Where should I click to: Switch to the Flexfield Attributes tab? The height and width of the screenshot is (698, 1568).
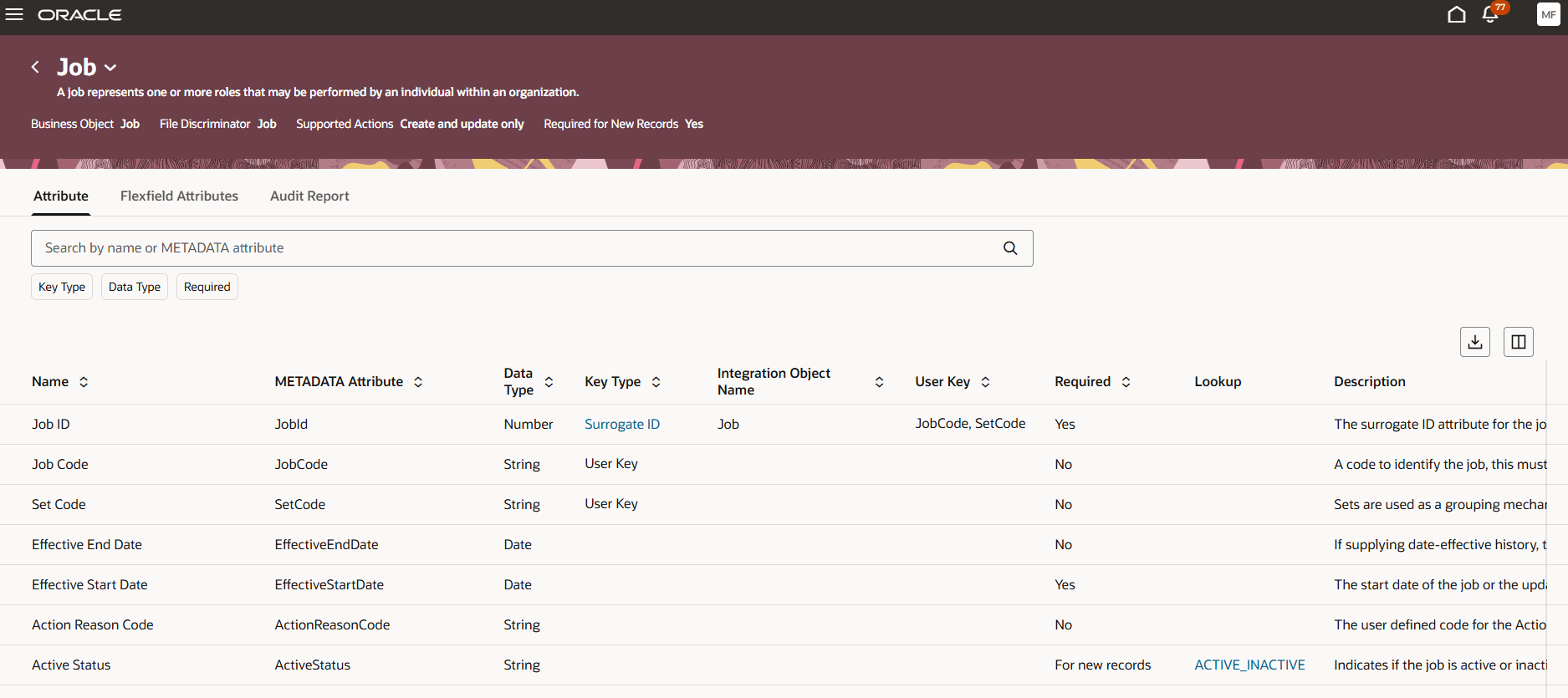click(179, 196)
